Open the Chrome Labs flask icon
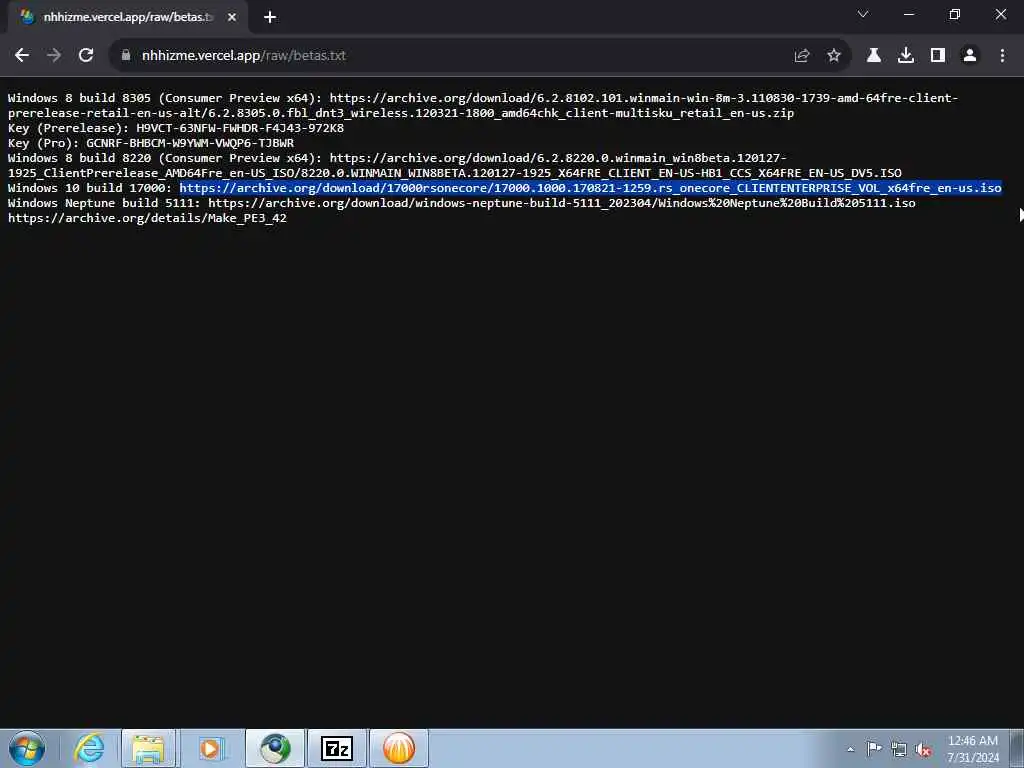This screenshot has width=1024, height=768. coord(874,56)
